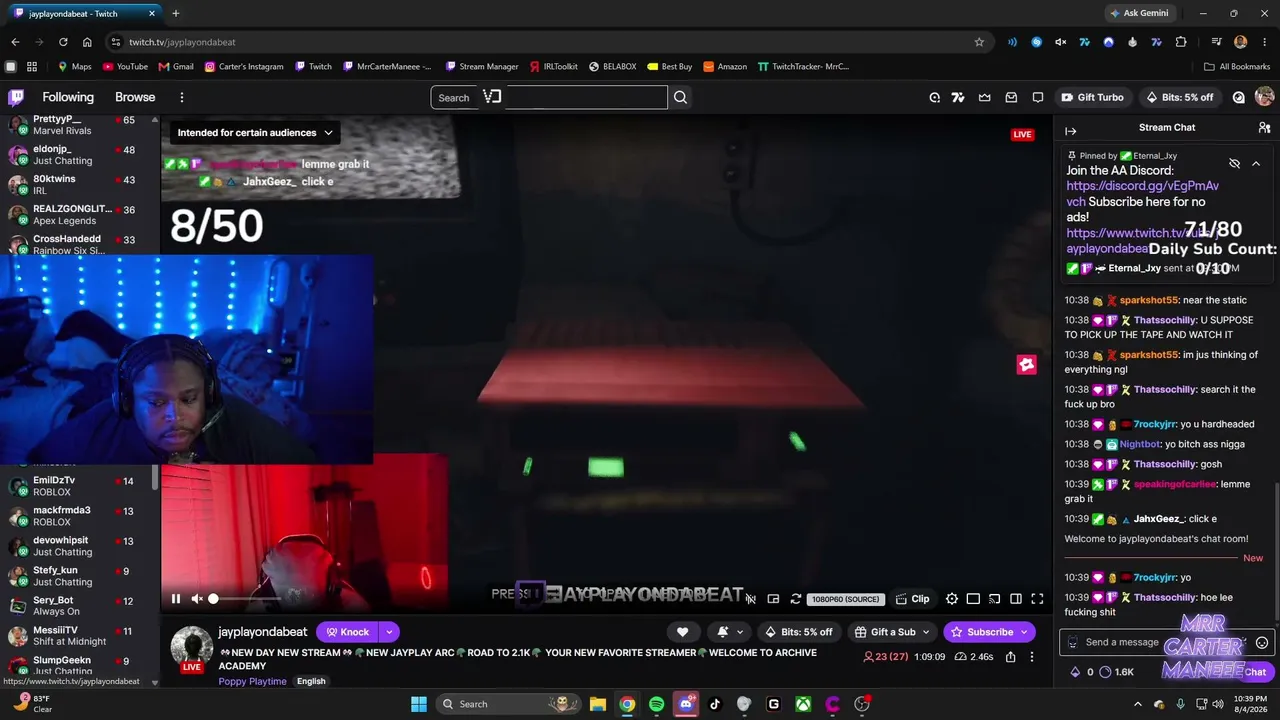The height and width of the screenshot is (720, 1280).
Task: Open the chat community users list
Action: [1264, 128]
